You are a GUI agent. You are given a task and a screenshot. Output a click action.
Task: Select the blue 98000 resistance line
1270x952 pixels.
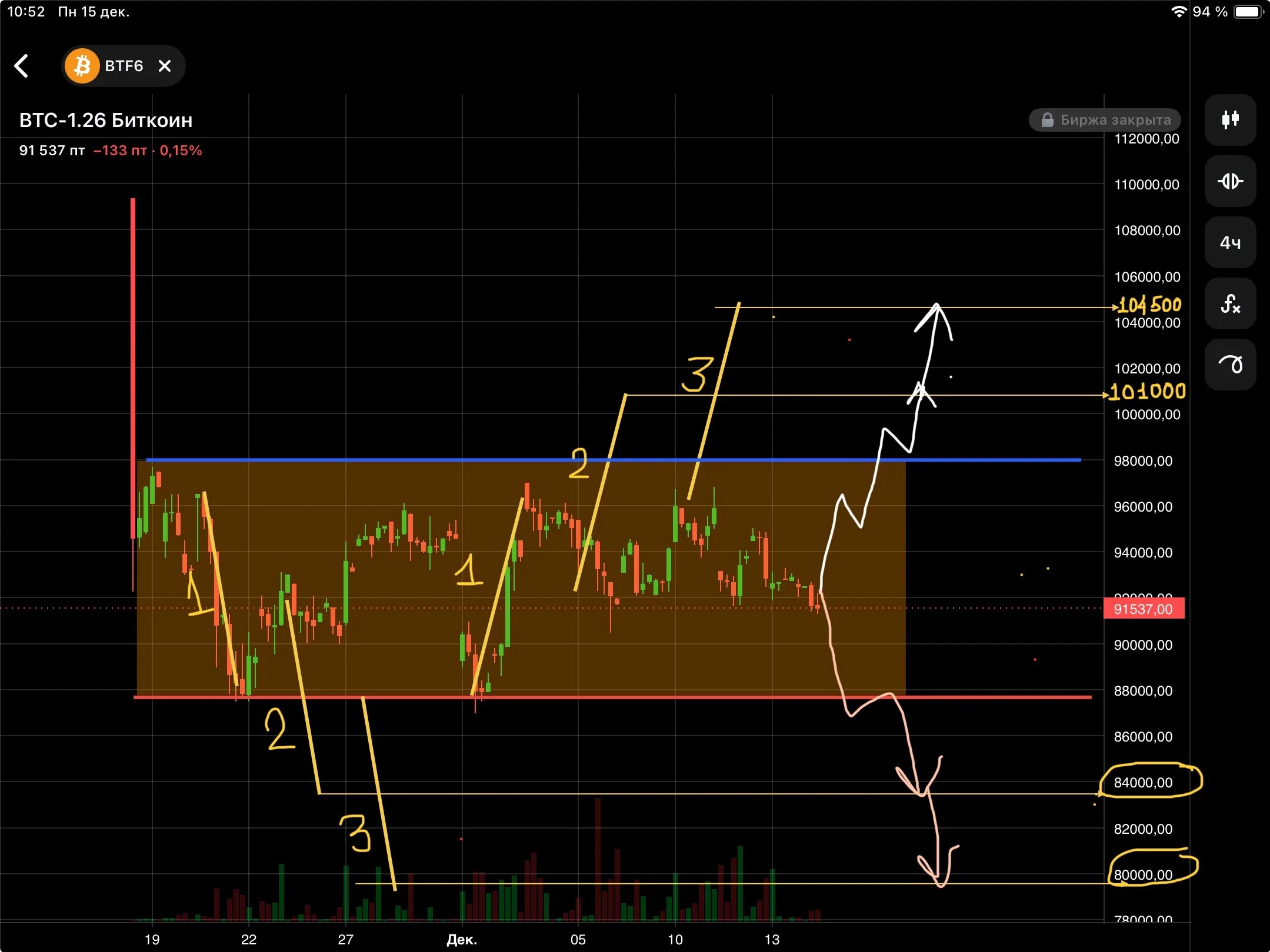[x=614, y=460]
